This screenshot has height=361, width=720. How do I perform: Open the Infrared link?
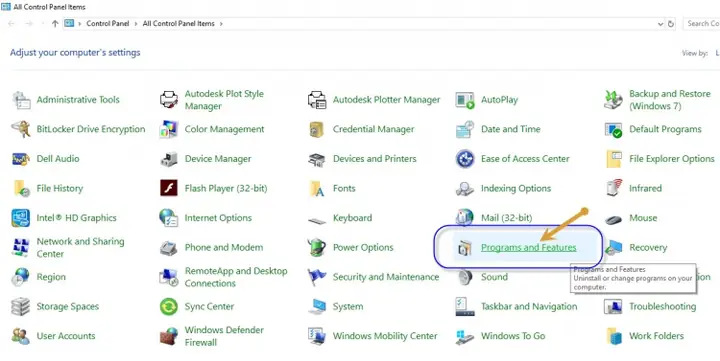(645, 188)
